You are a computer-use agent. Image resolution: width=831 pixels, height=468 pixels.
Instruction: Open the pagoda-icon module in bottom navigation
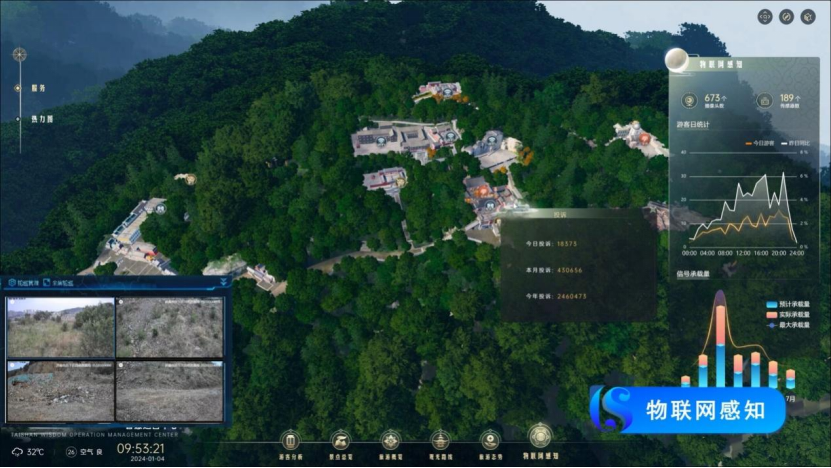click(x=440, y=444)
